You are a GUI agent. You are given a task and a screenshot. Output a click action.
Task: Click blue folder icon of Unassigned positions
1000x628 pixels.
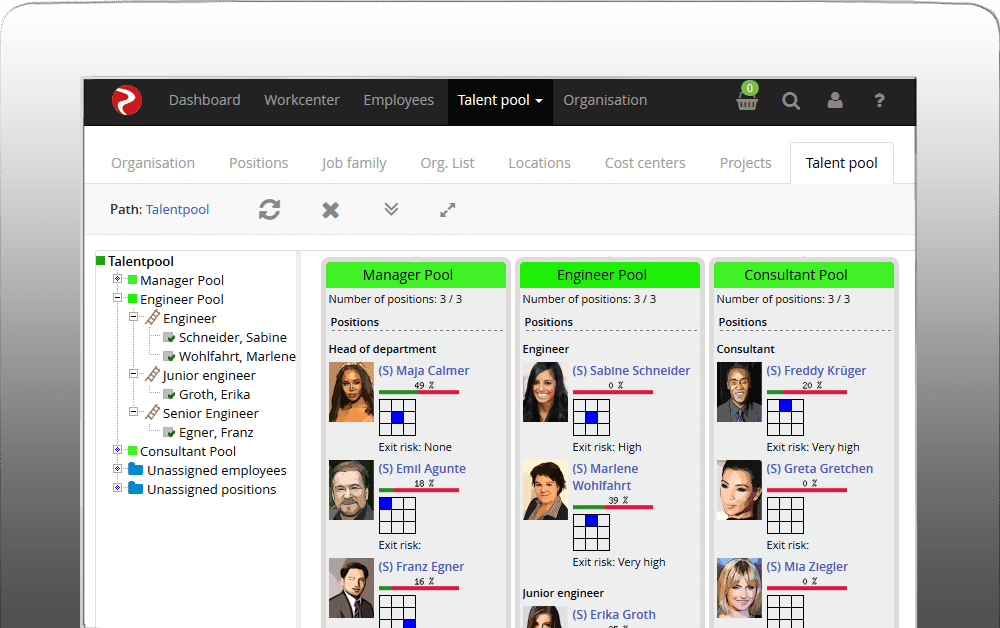(x=135, y=488)
